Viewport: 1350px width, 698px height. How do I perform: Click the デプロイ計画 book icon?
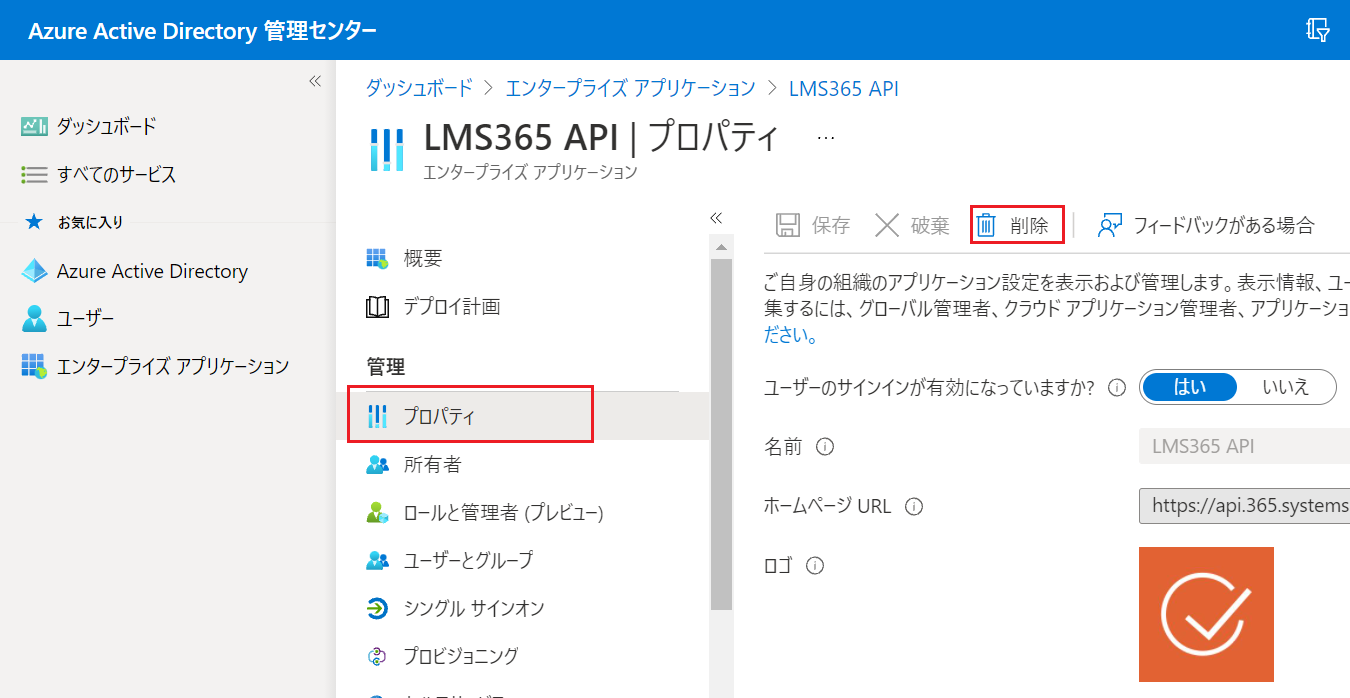[377, 307]
